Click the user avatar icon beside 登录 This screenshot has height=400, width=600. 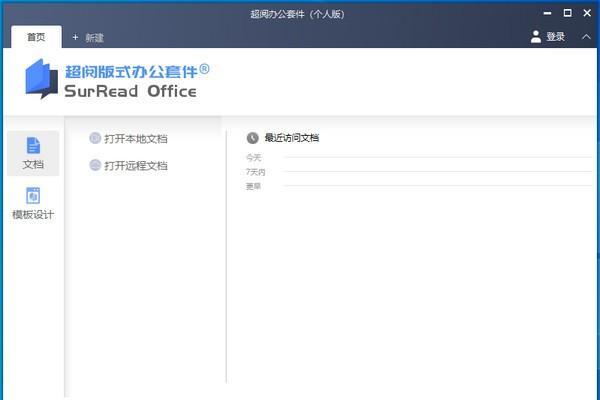535,37
